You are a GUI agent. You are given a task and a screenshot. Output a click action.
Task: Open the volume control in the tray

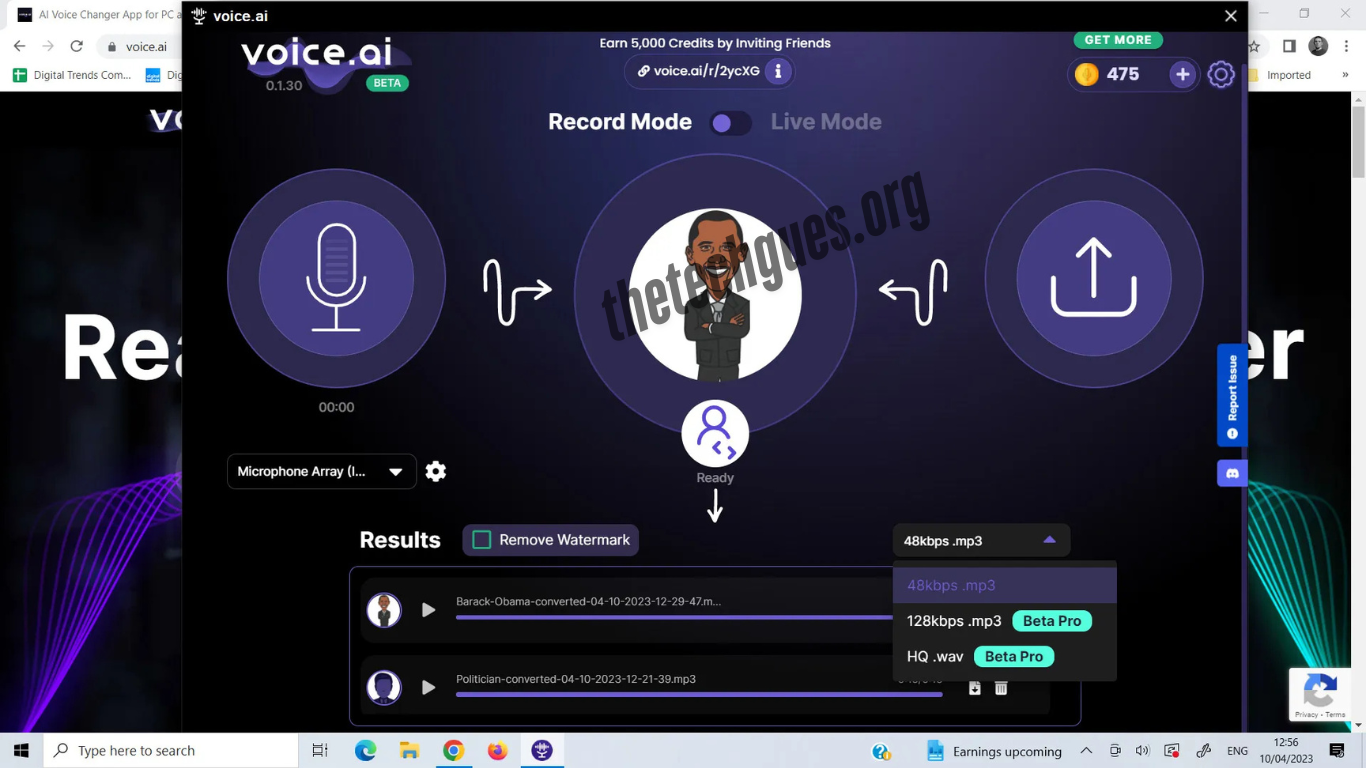click(x=1143, y=751)
